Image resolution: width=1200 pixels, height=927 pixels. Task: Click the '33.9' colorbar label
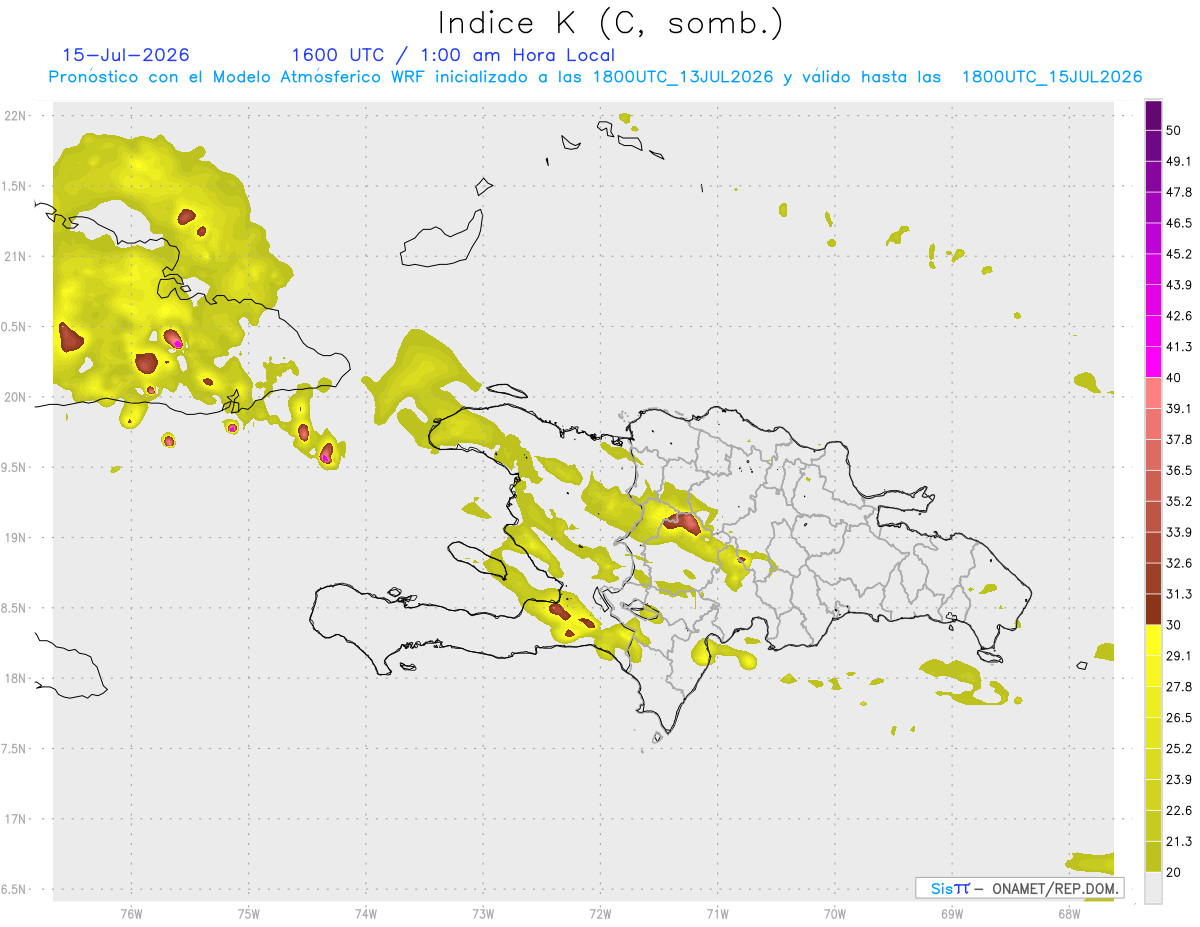click(1179, 532)
